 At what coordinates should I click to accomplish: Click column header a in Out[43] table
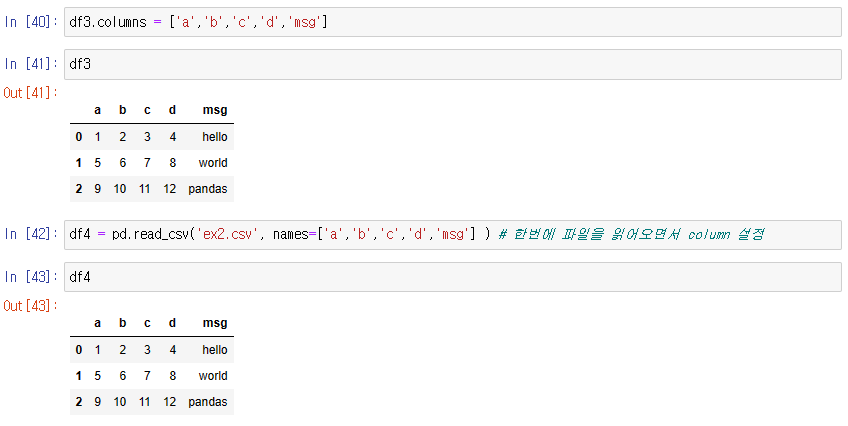[97, 323]
